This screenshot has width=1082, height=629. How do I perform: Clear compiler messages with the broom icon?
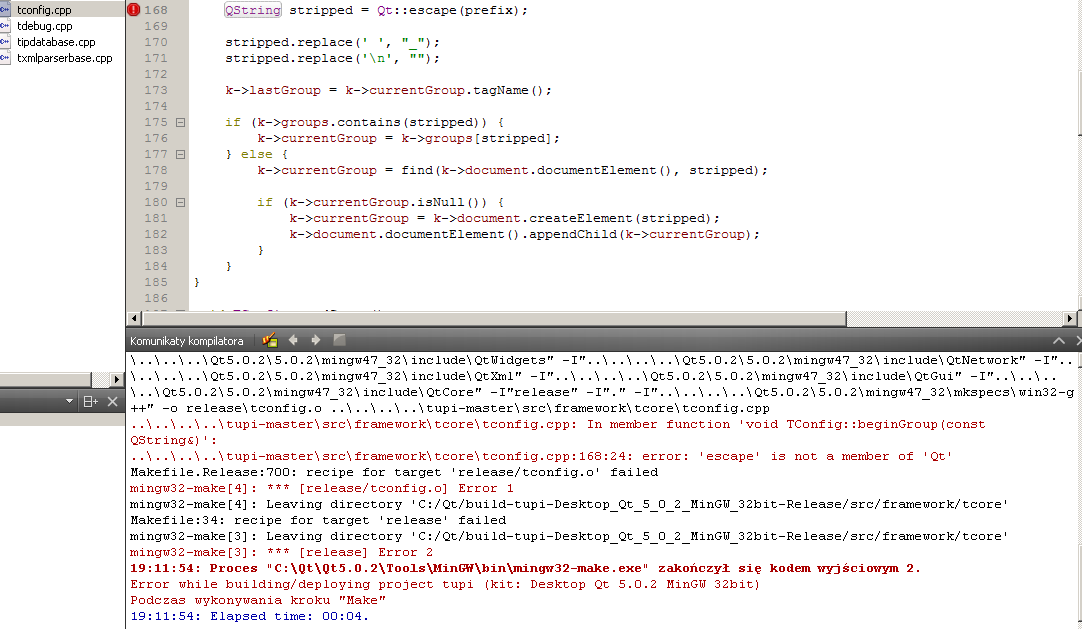pos(269,340)
